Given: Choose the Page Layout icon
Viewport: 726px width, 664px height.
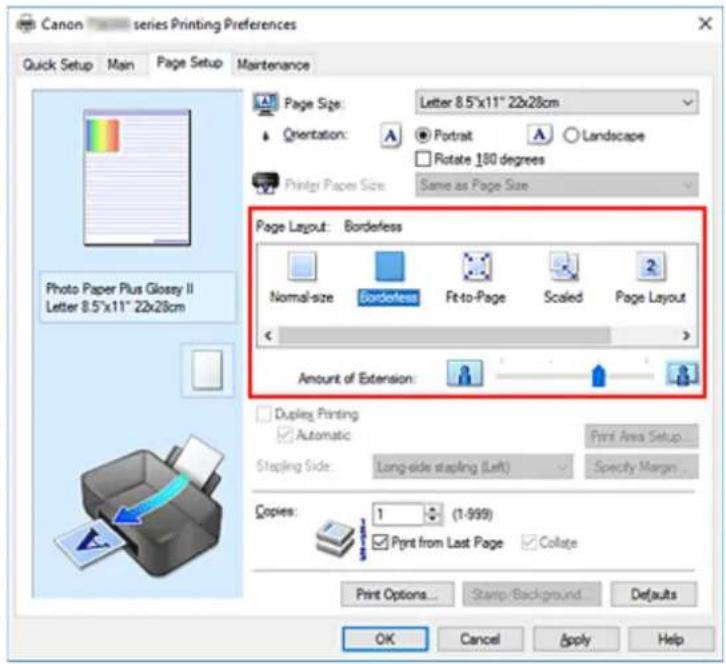Looking at the screenshot, I should (x=651, y=266).
